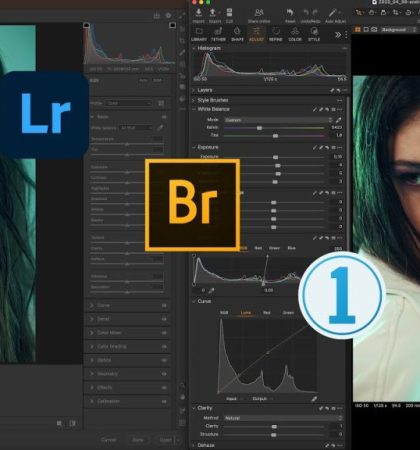
Task: Toggle Geometry section visibility eye in Camera Raw
Action: [164, 374]
